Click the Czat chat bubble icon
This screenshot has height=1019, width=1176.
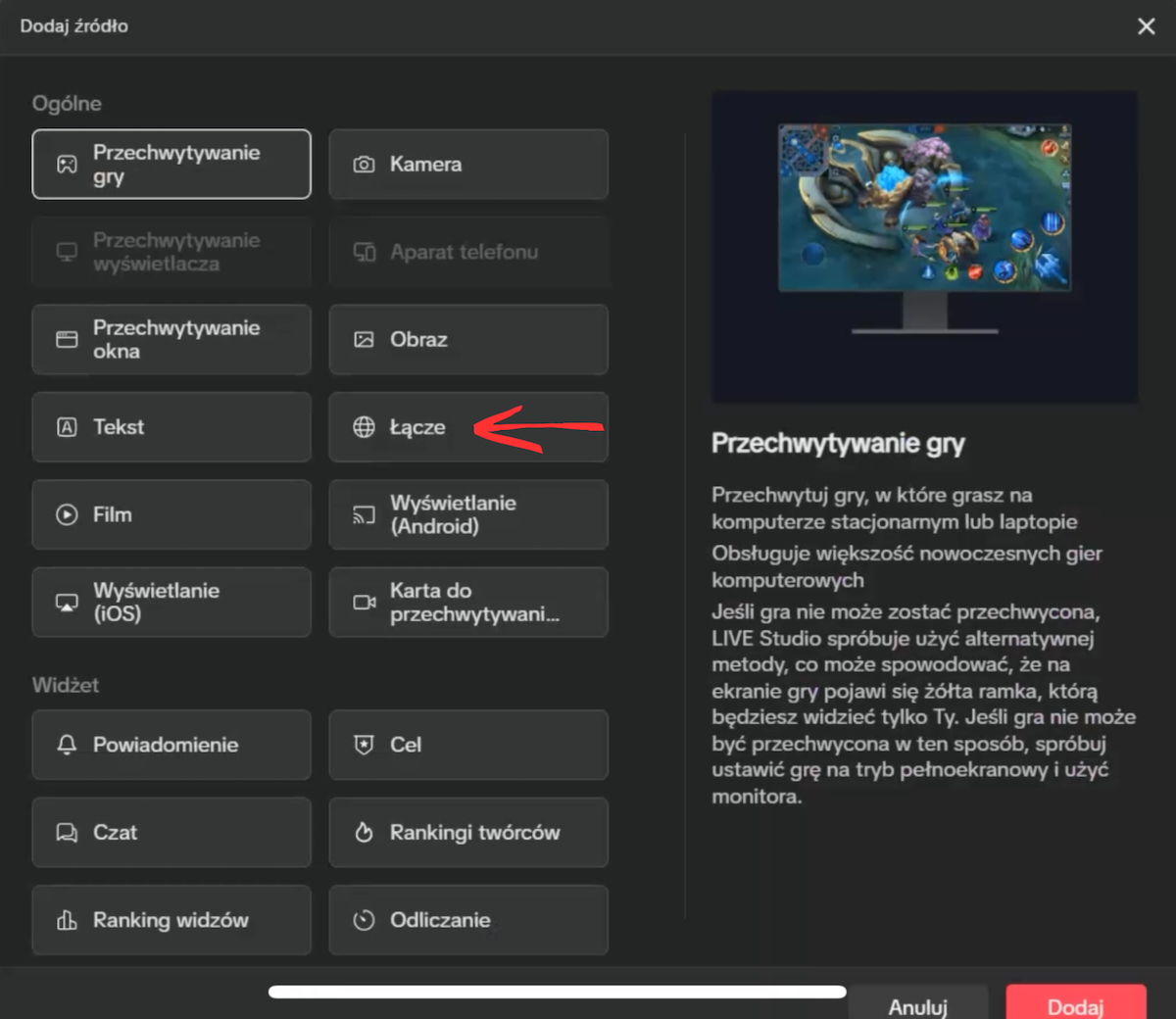(67, 833)
